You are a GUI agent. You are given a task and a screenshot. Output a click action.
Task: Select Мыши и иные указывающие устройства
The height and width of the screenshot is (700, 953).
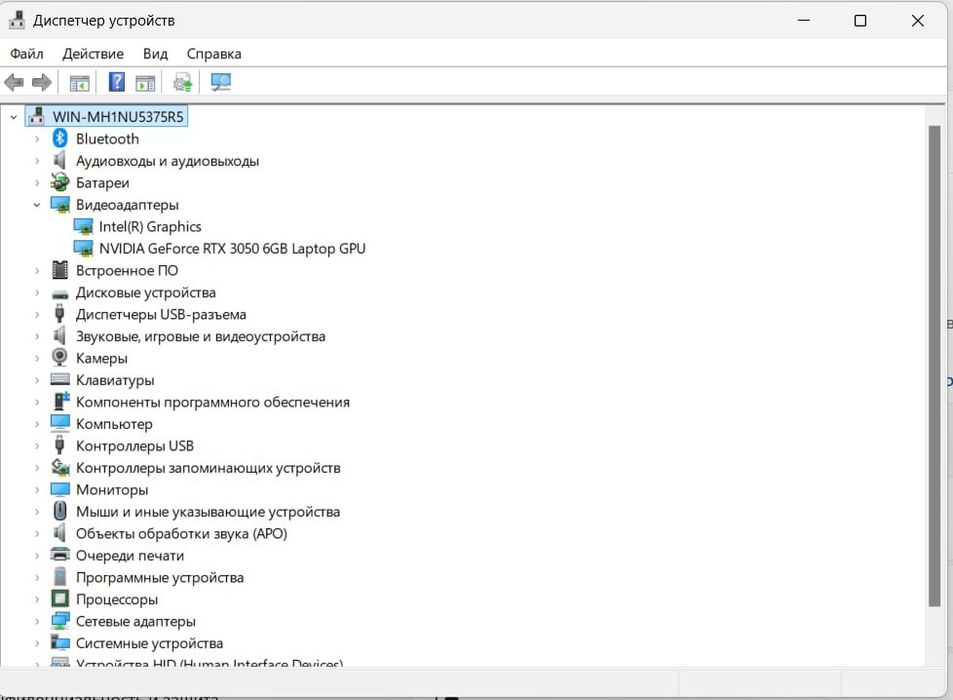tap(208, 512)
